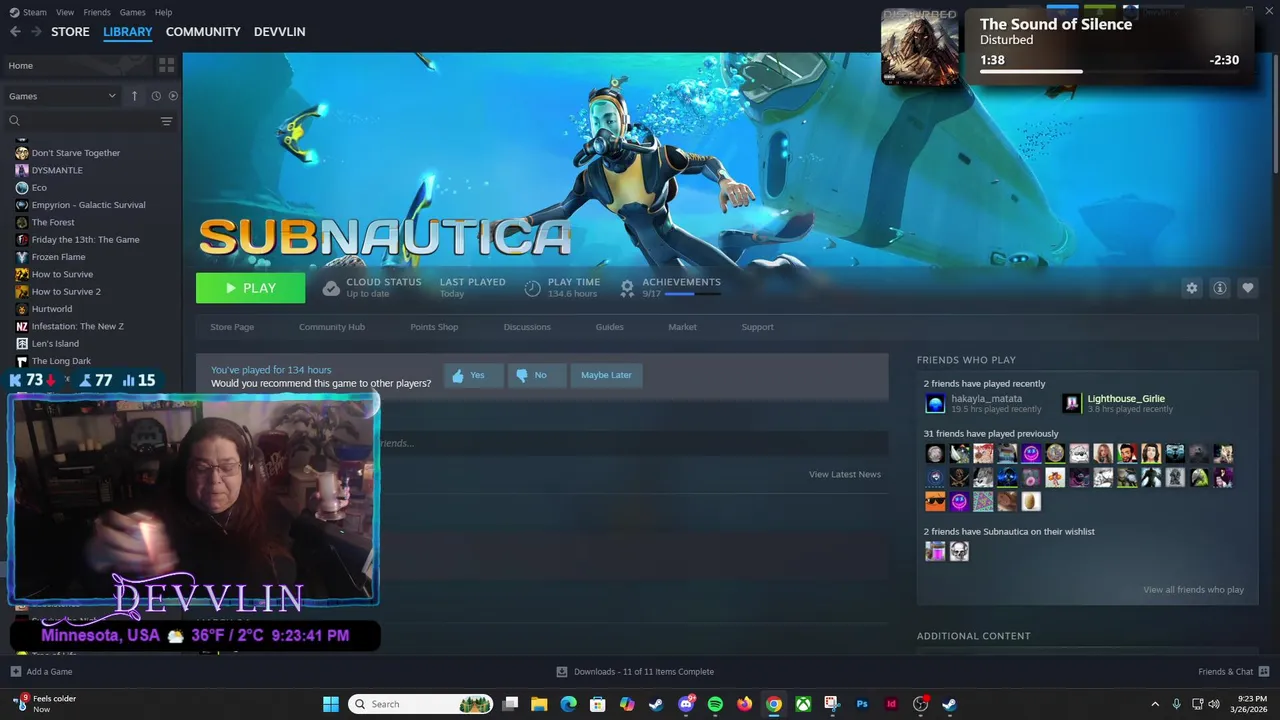Screen dimensions: 1280x720
Task: Open Xbox app from the taskbar
Action: (803, 704)
